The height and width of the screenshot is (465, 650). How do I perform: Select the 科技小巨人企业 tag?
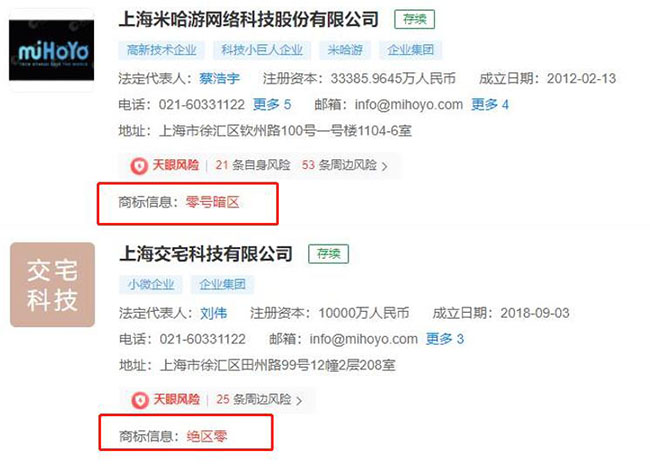[x=262, y=50]
